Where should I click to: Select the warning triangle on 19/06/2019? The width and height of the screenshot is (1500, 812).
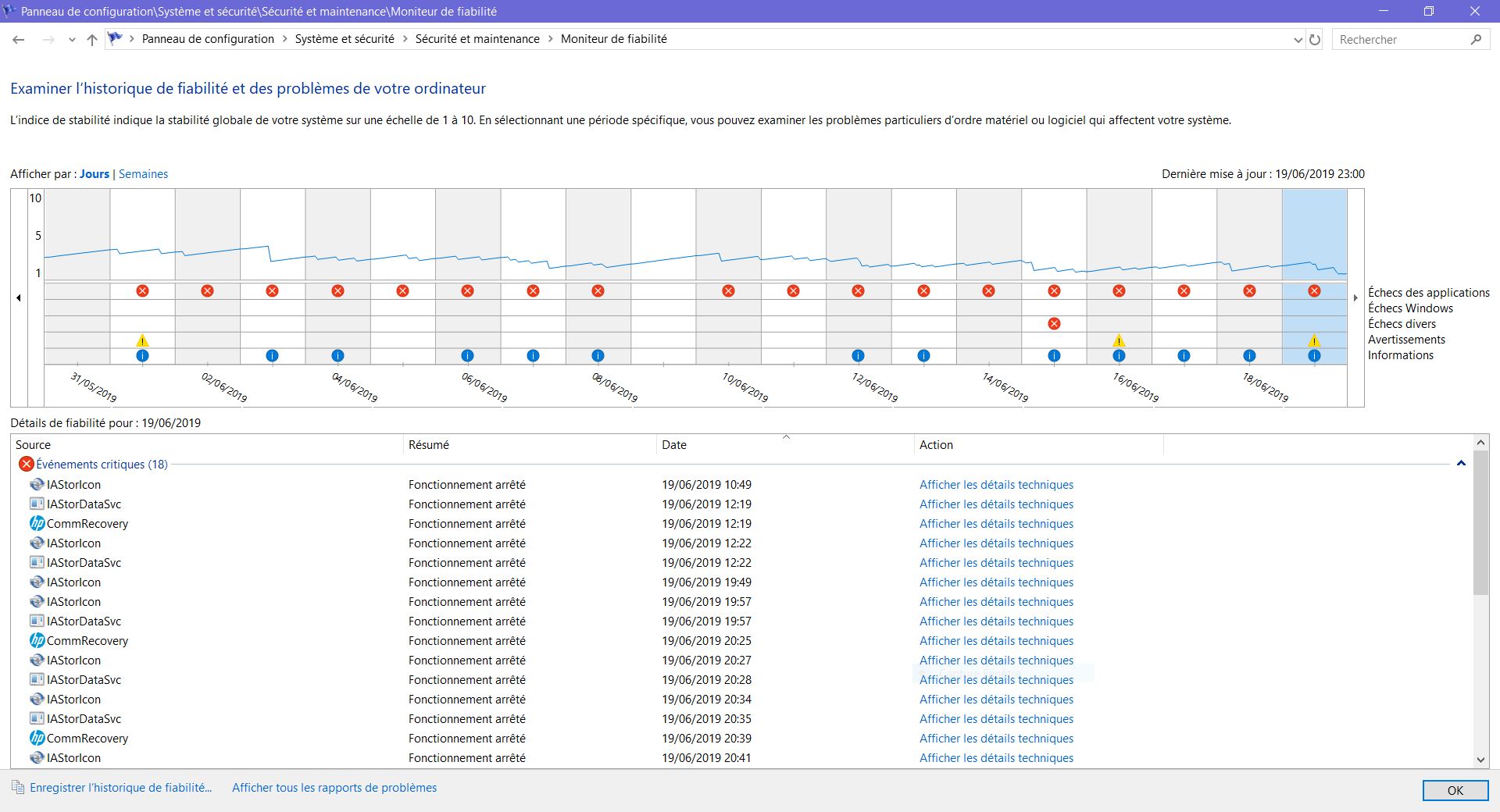click(x=1314, y=340)
